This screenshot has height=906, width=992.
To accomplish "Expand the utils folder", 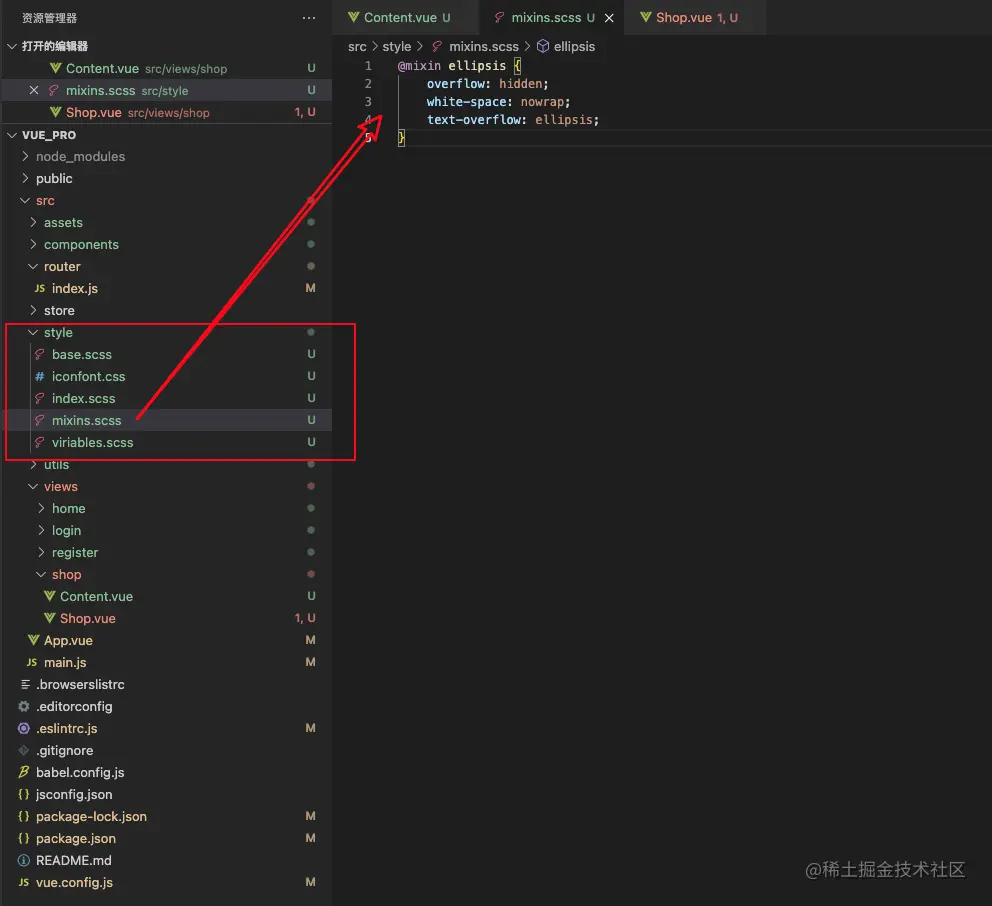I will pos(34,464).
